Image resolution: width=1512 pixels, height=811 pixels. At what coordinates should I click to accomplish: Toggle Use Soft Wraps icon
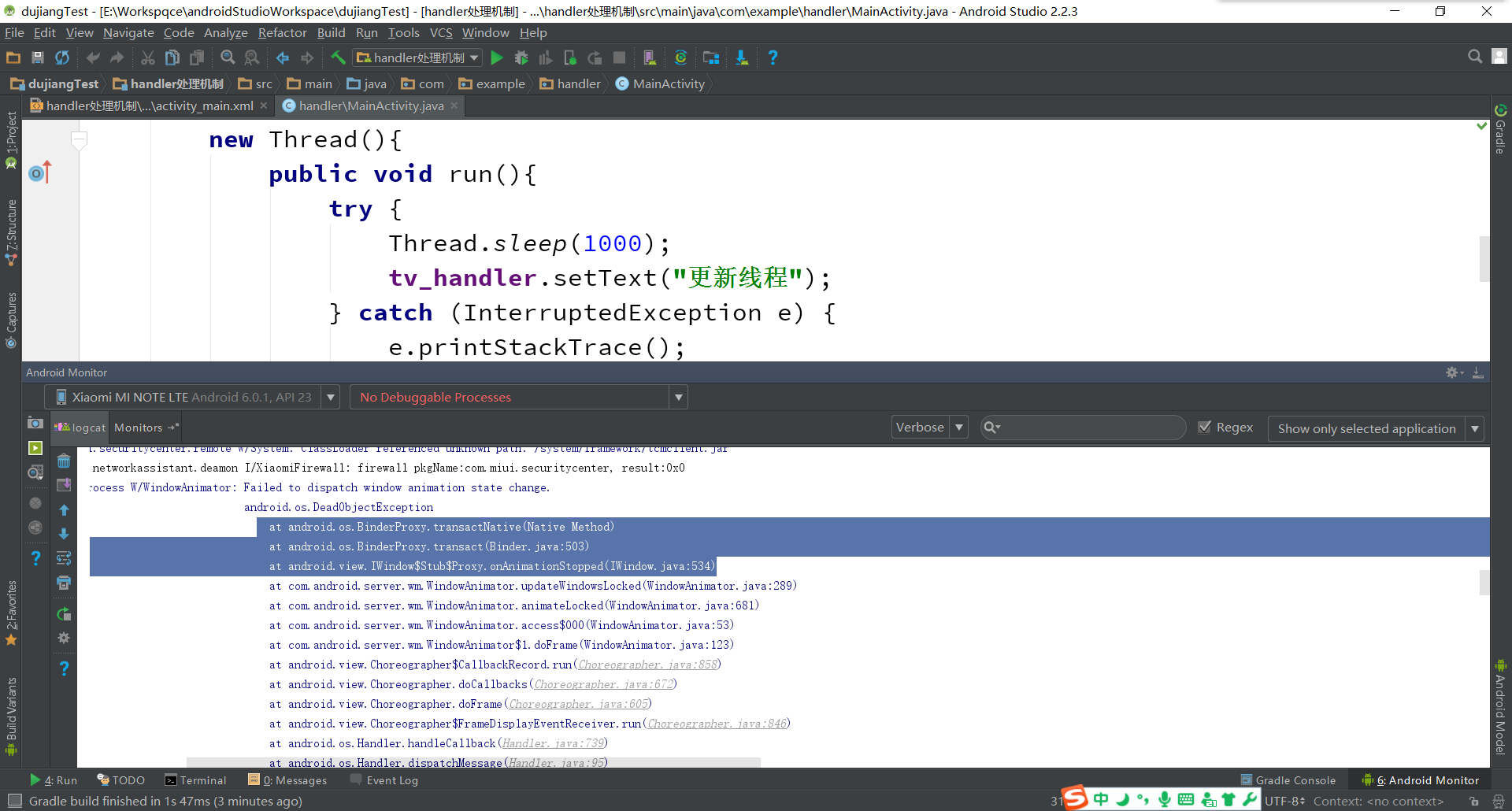click(64, 558)
